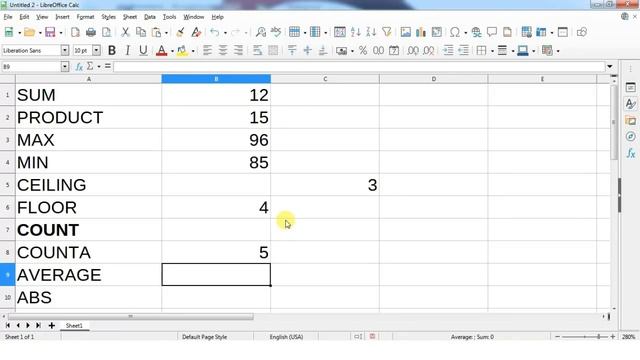640x360 pixels.
Task: Click the add new sheet plus button
Action: click(51, 325)
